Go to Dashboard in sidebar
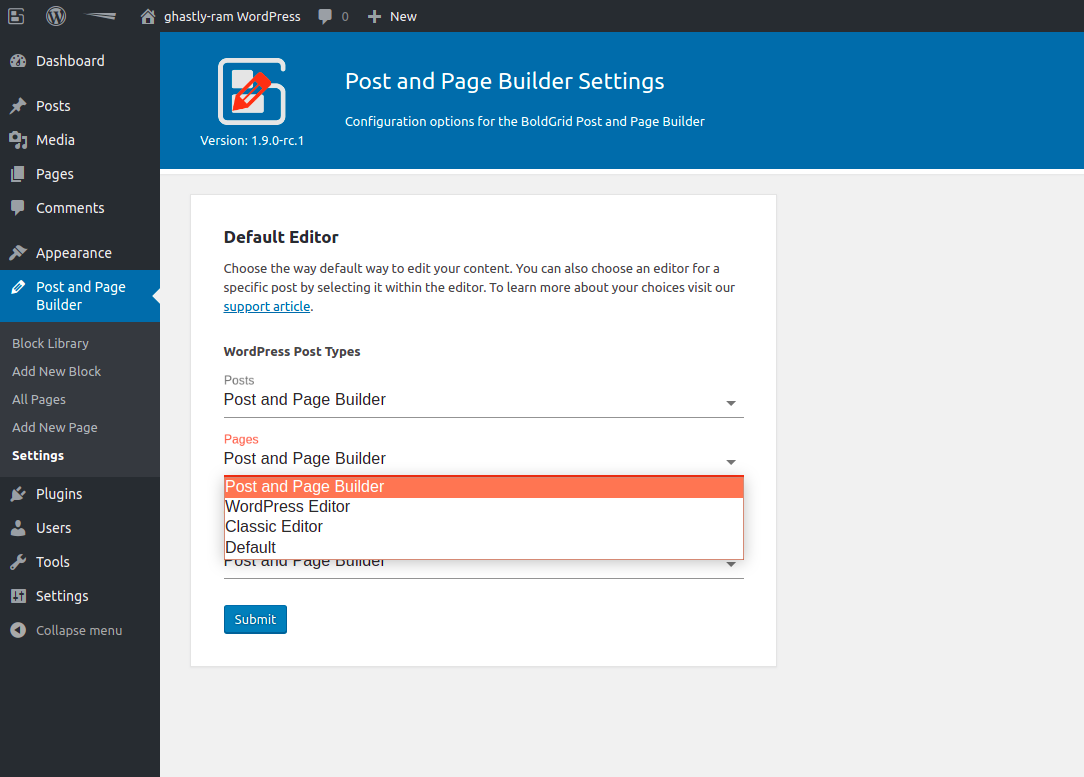This screenshot has height=777, width=1084. 71,61
